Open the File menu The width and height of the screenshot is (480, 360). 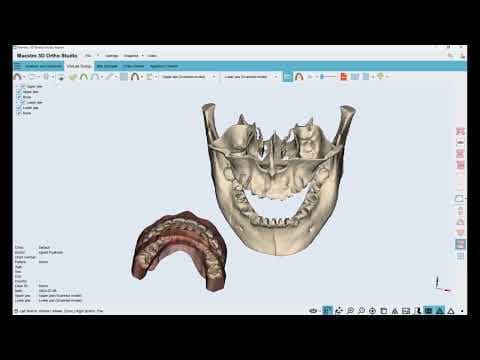tap(88, 56)
